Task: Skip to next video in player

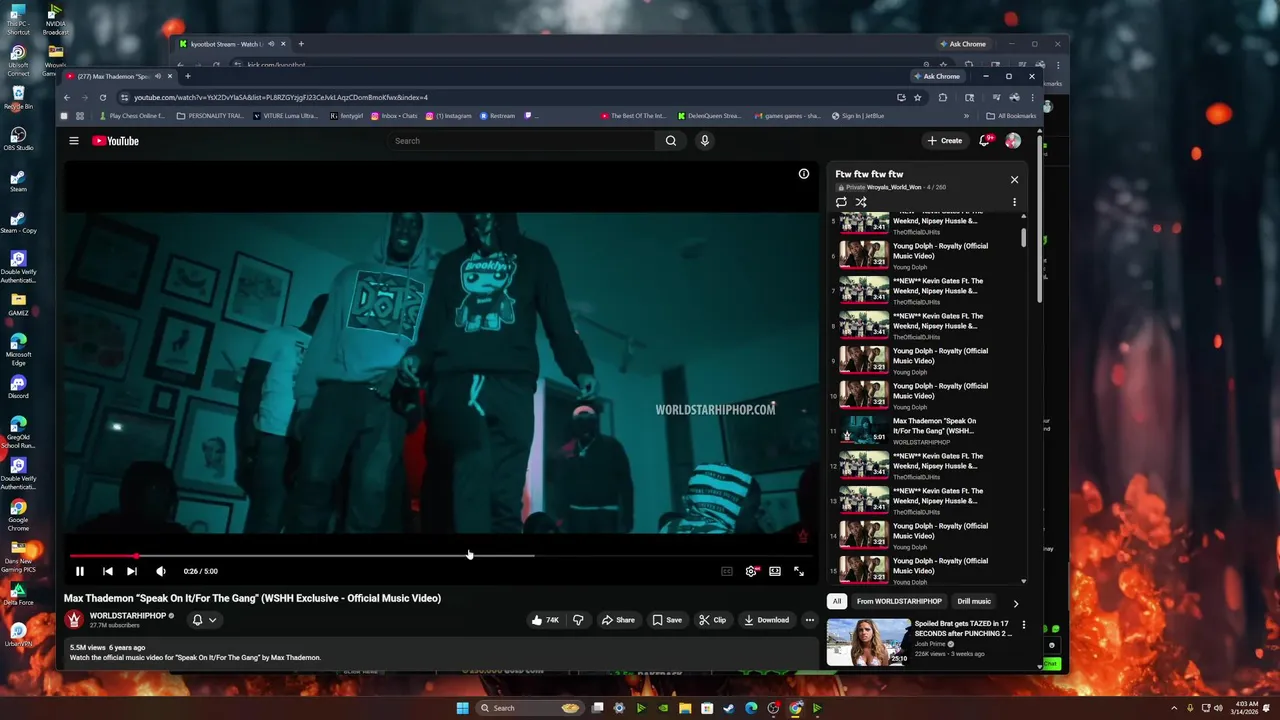Action: [132, 571]
